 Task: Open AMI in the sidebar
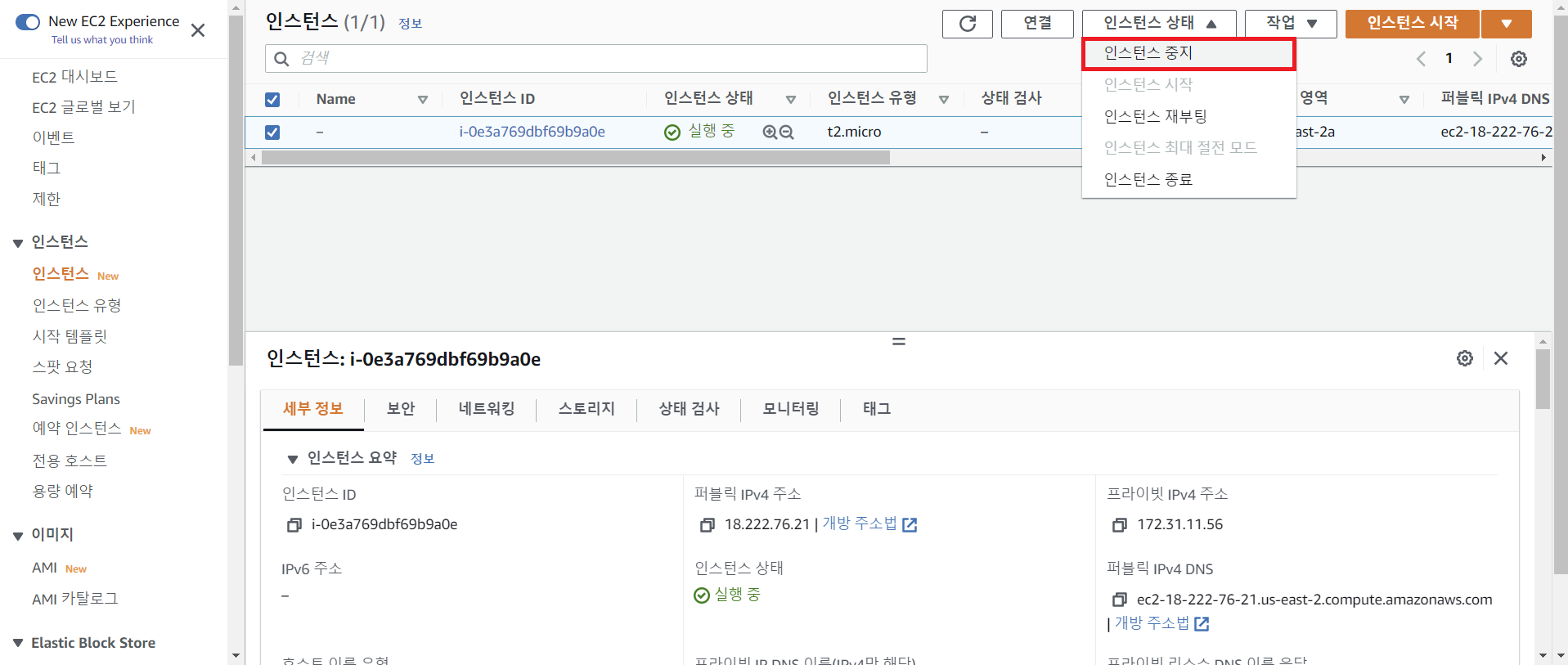[x=44, y=568]
